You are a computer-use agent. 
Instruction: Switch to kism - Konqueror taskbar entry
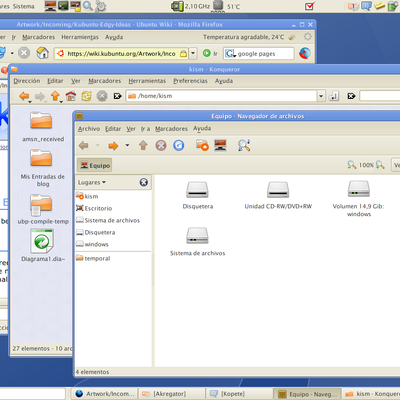pyautogui.click(x=371, y=394)
